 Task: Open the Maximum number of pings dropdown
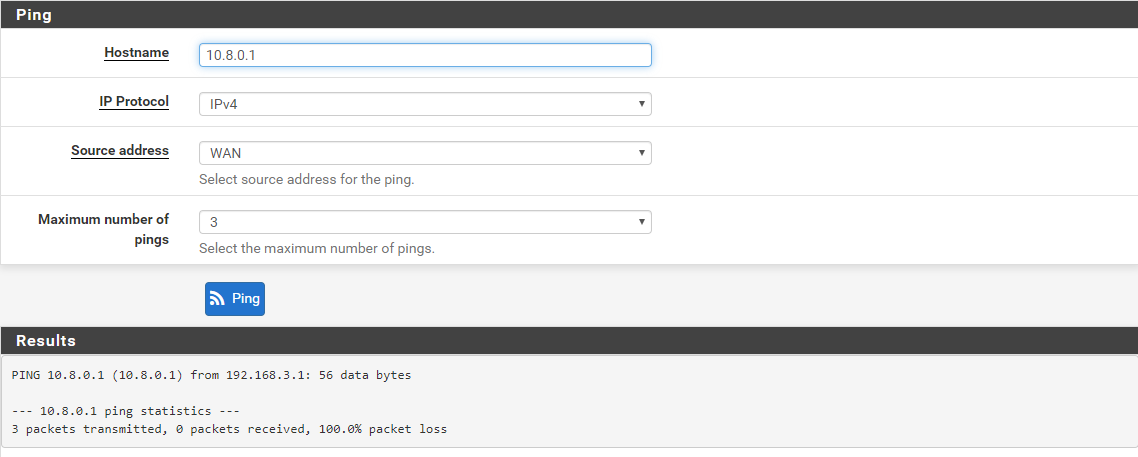pos(425,222)
